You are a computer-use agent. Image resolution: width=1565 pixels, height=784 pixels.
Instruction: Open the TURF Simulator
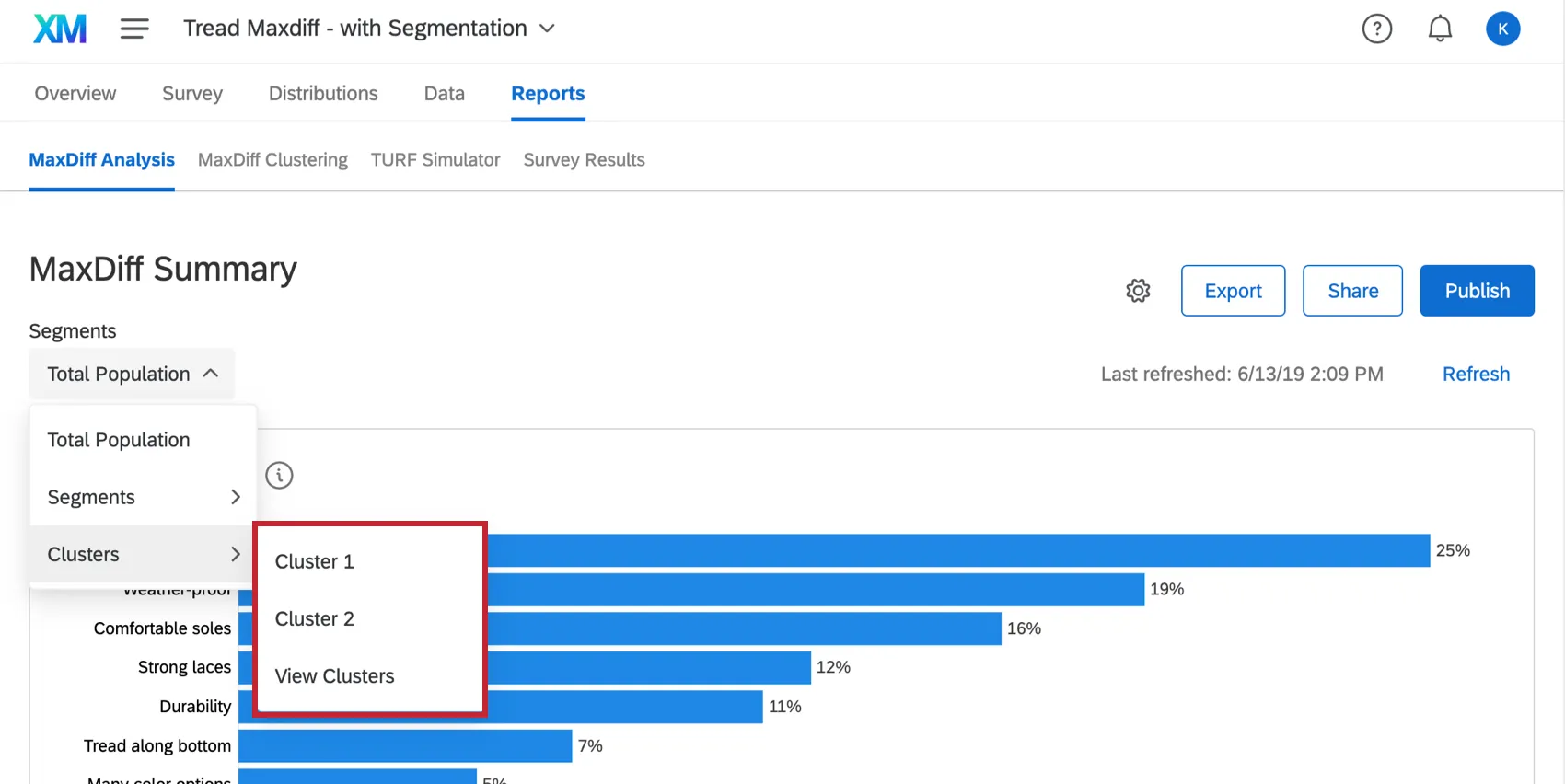pos(435,159)
